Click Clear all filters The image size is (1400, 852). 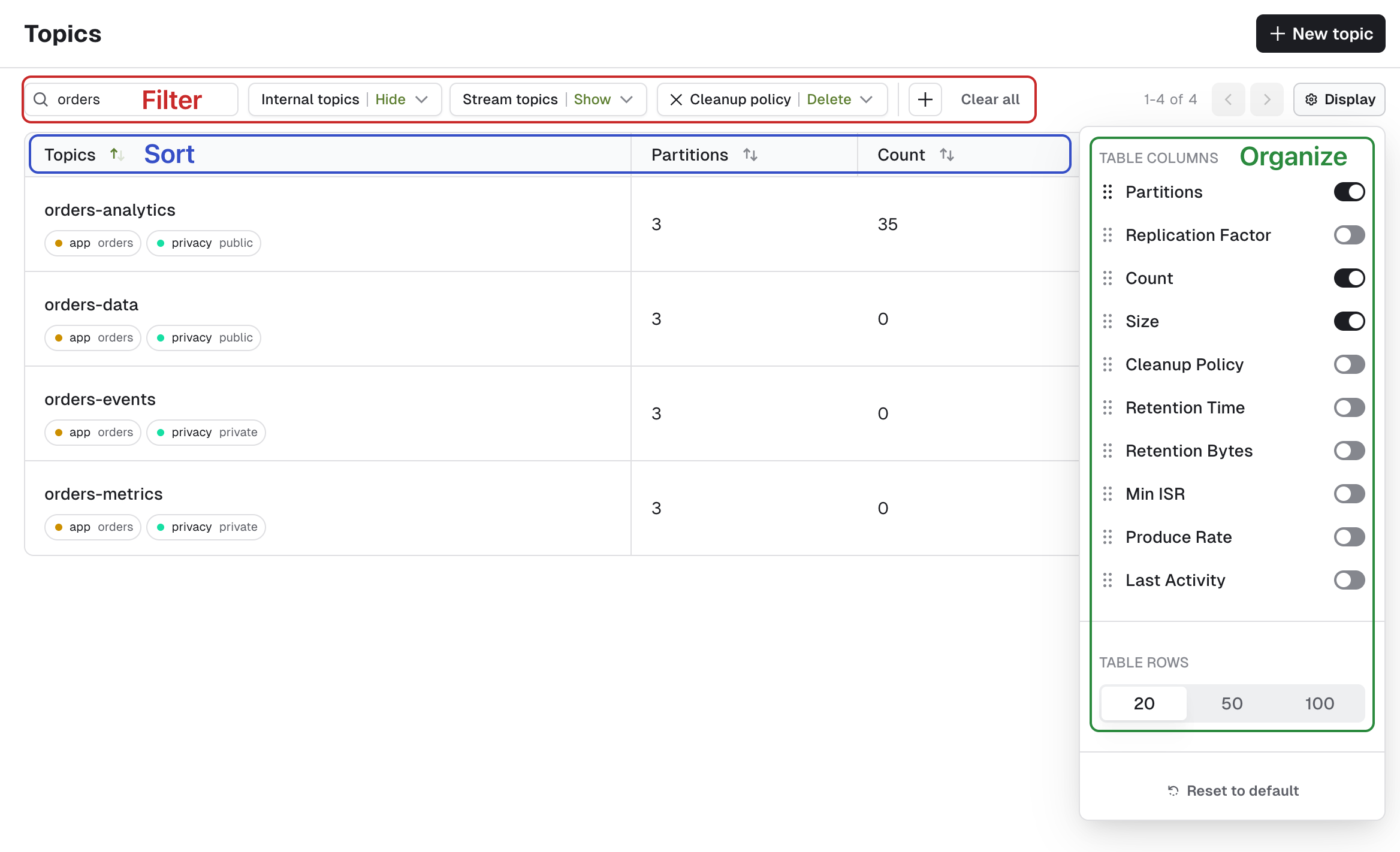pos(990,99)
